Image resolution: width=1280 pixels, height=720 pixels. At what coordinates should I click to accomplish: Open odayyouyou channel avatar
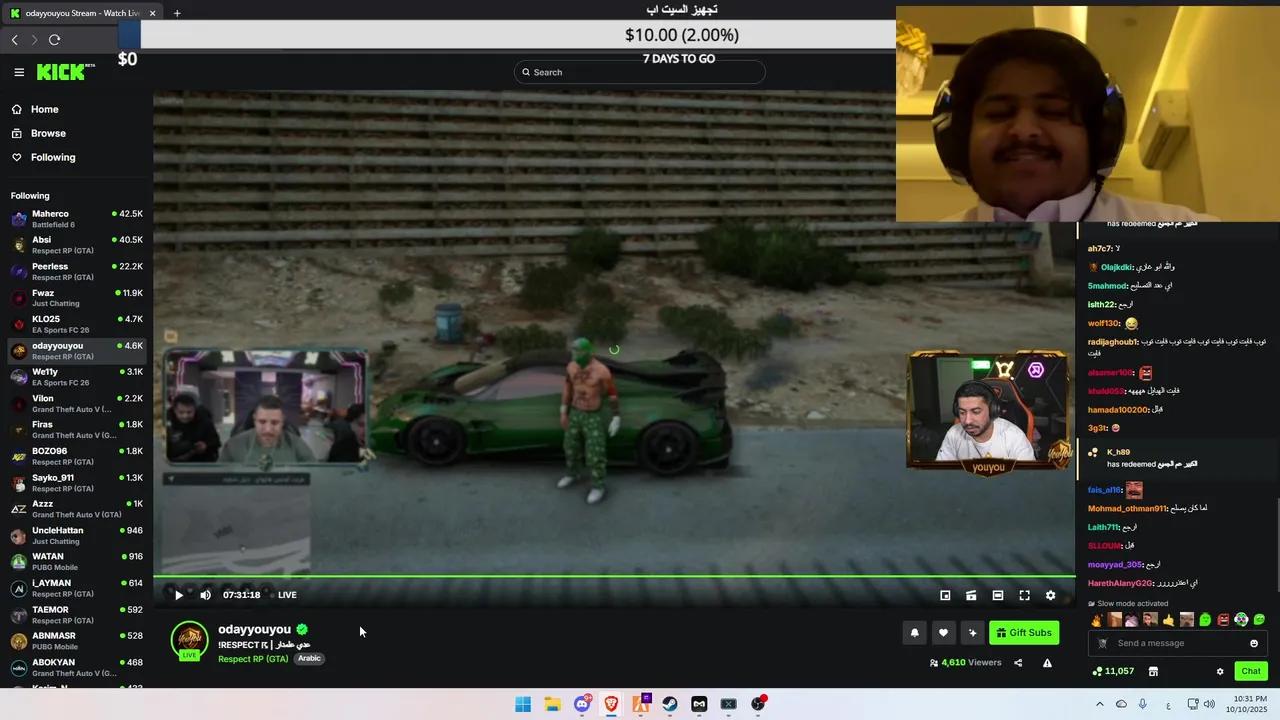click(x=190, y=640)
